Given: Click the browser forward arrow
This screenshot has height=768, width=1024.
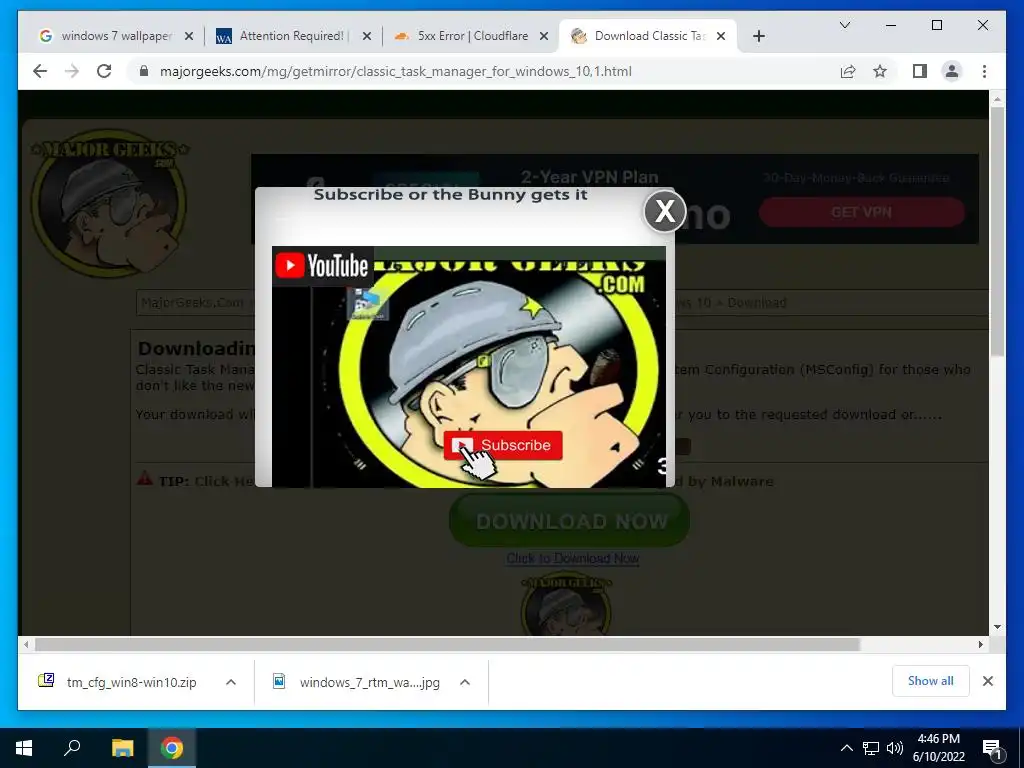Looking at the screenshot, I should (72, 71).
